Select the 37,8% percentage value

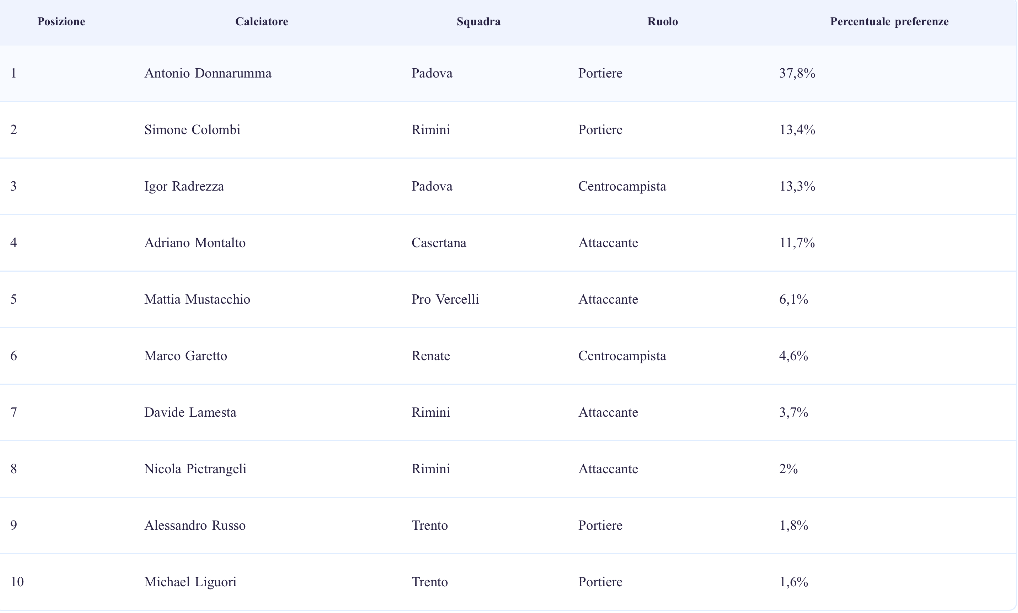797,73
